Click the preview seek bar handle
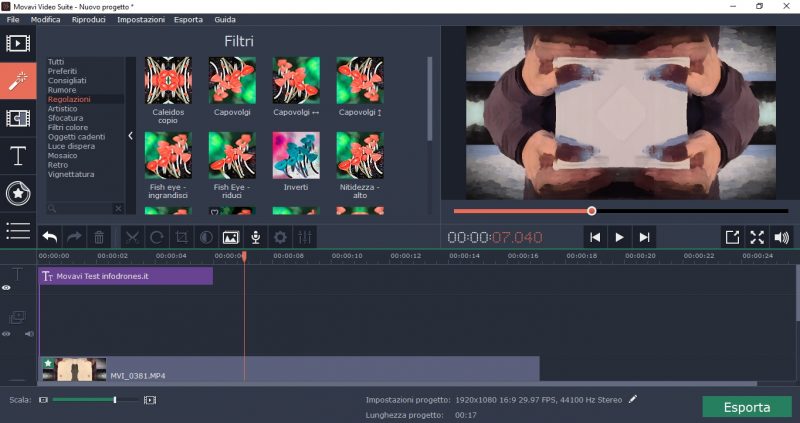The width and height of the screenshot is (800, 423). tap(591, 211)
